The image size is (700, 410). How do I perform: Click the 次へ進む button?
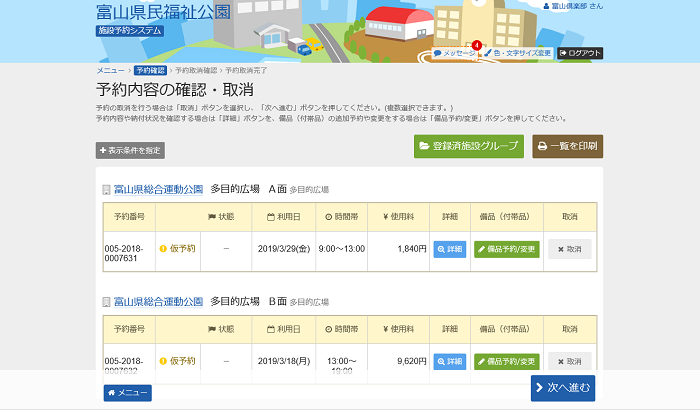click(563, 388)
